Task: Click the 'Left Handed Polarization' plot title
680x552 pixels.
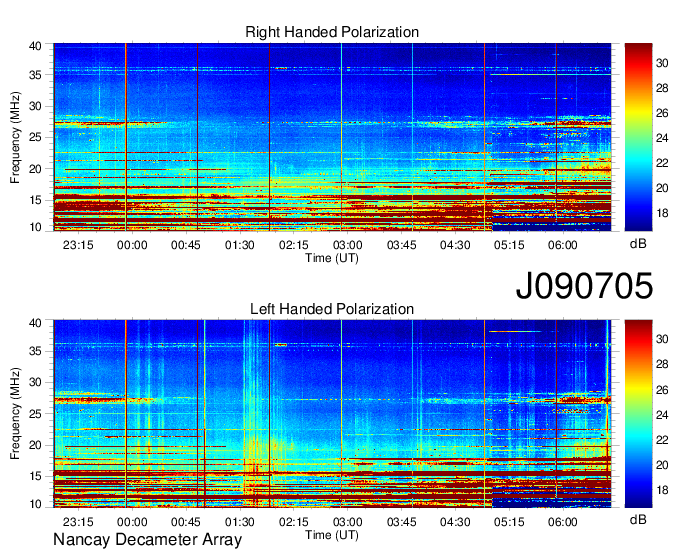Action: click(332, 309)
